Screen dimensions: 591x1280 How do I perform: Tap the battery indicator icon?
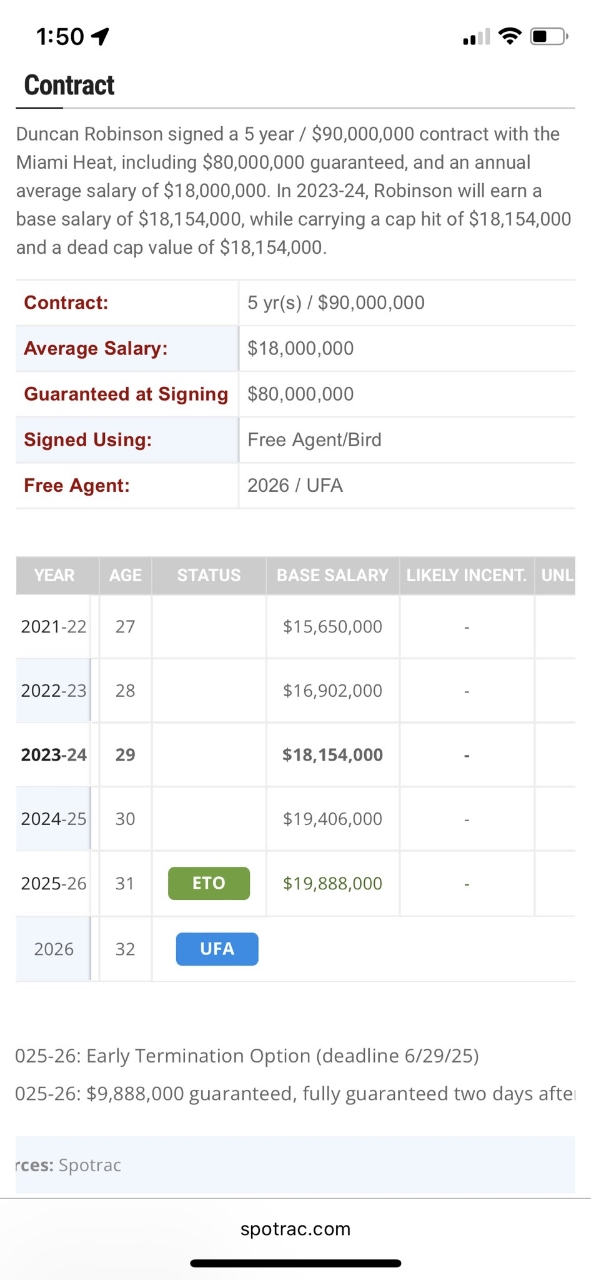pyautogui.click(x=548, y=37)
